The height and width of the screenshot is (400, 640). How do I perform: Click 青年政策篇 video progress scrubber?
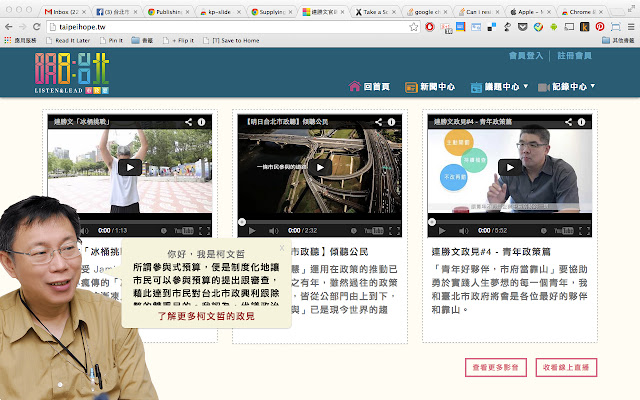click(x=432, y=222)
